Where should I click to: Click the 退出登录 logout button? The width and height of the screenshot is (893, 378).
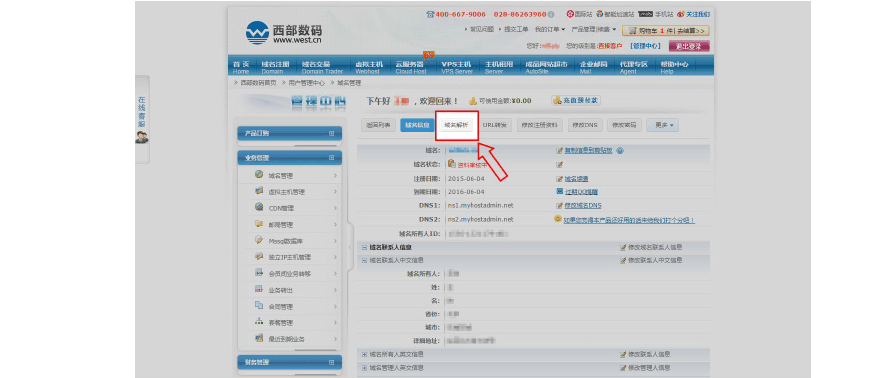point(689,46)
